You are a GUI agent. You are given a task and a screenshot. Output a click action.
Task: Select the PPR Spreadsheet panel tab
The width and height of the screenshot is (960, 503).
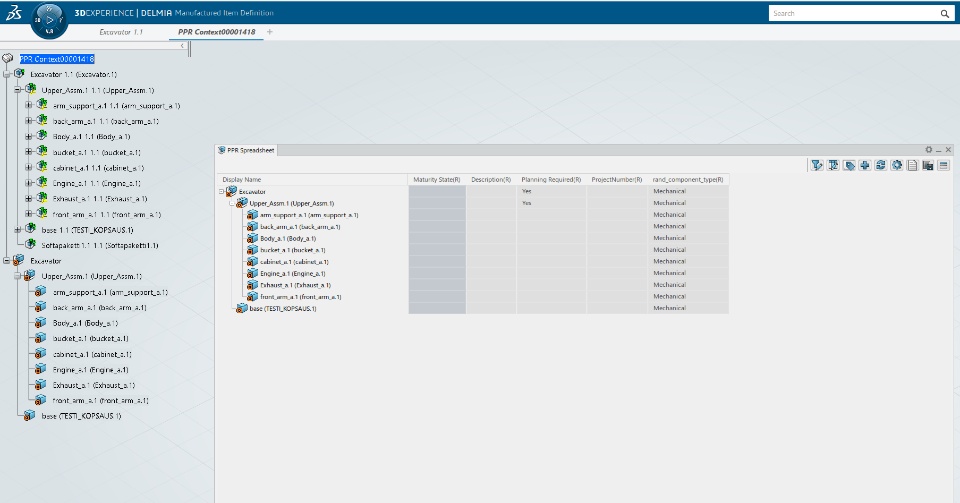pyautogui.click(x=247, y=150)
